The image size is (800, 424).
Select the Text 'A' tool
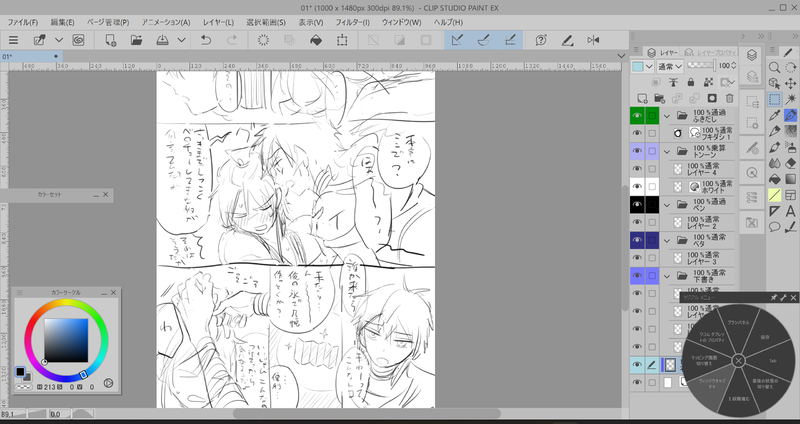790,211
